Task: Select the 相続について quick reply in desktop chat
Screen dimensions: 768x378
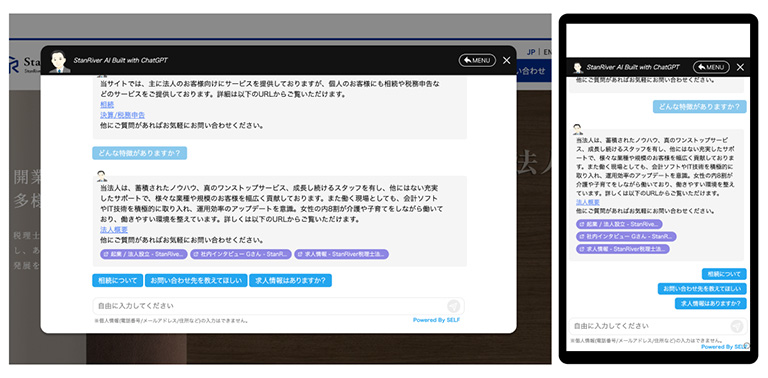Action: (118, 281)
